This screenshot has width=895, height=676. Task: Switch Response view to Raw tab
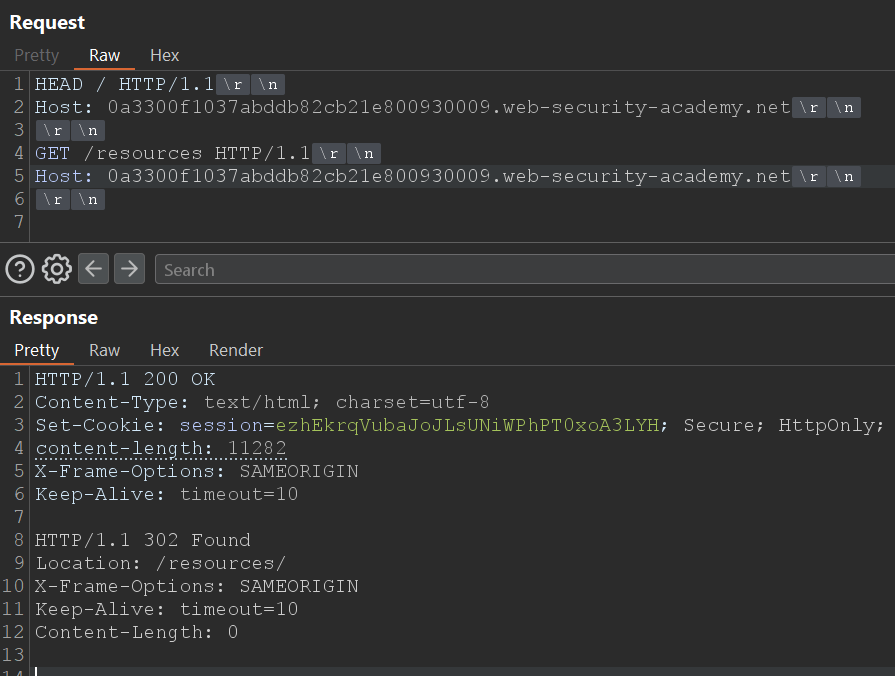[x=104, y=350]
